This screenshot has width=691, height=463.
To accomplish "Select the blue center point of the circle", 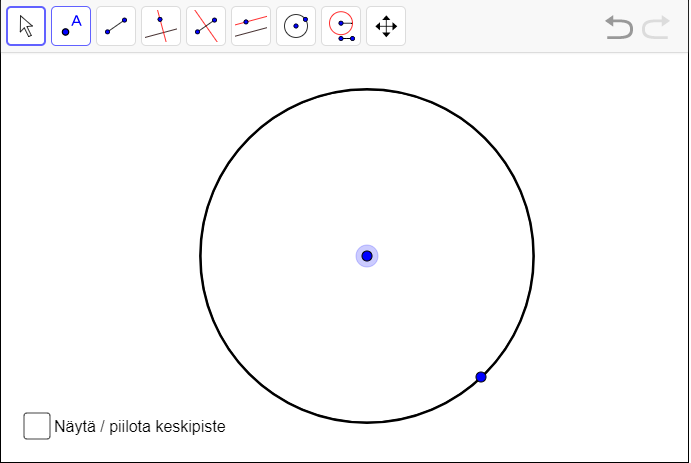I will [x=367, y=256].
